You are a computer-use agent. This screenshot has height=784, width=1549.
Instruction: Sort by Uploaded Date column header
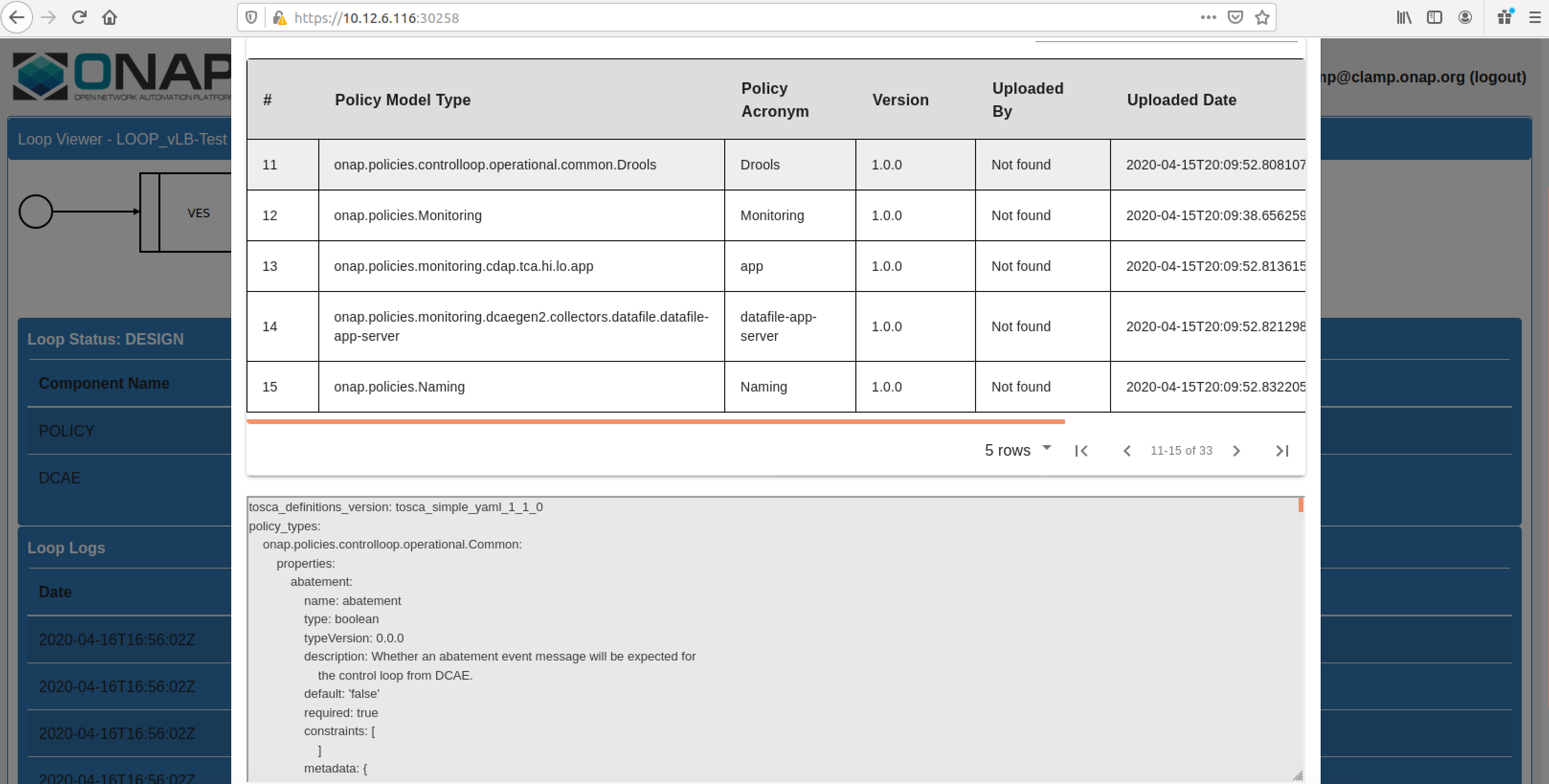(1181, 100)
